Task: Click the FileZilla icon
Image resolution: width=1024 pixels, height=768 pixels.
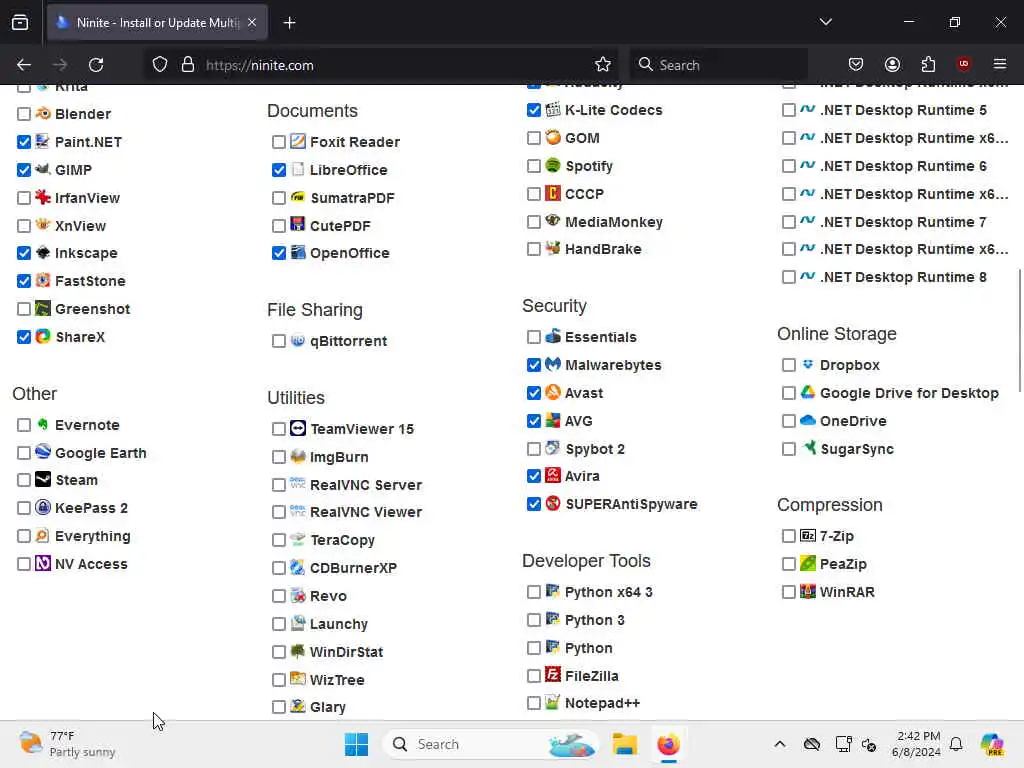Action: point(553,675)
